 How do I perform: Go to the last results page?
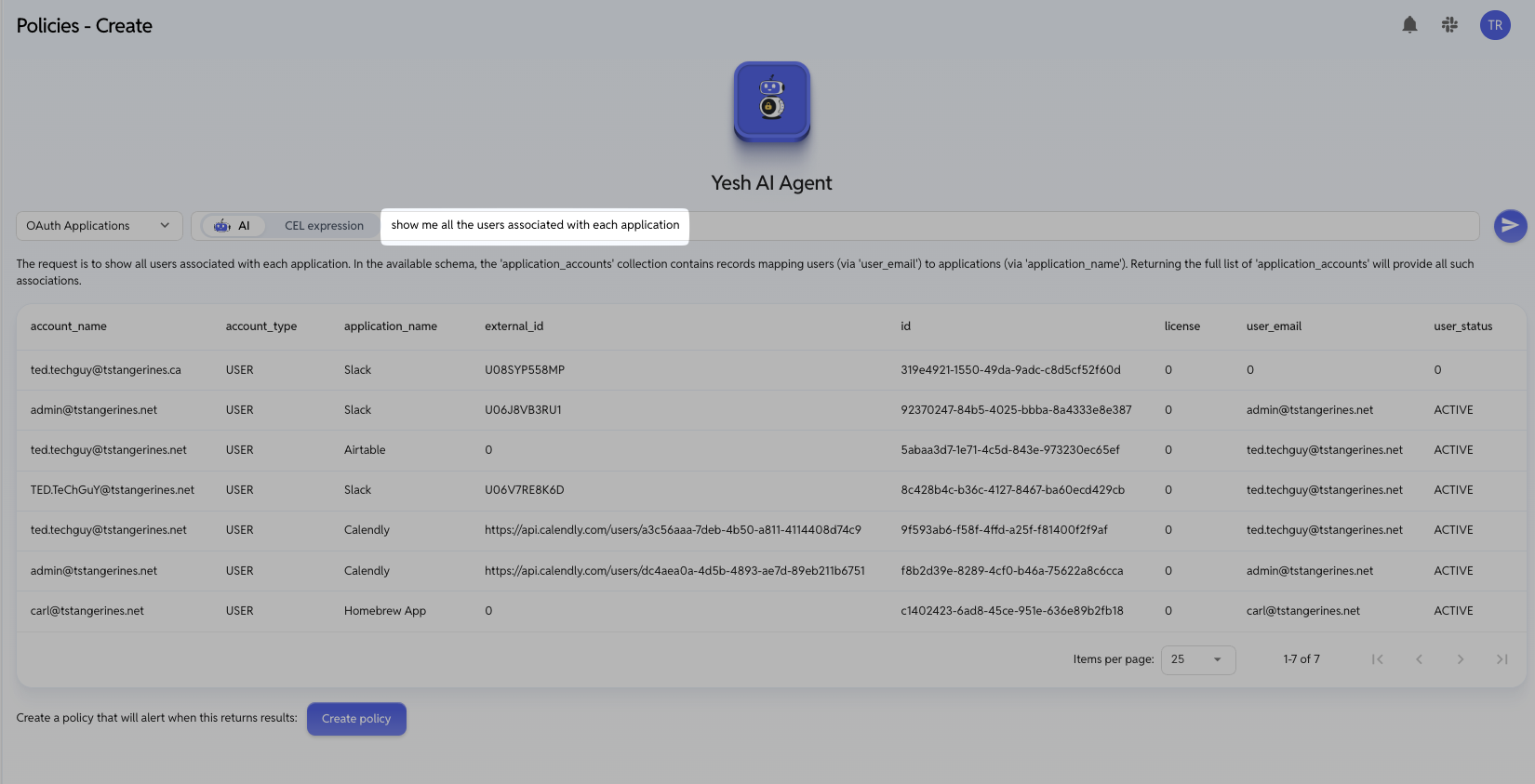tap(1502, 659)
